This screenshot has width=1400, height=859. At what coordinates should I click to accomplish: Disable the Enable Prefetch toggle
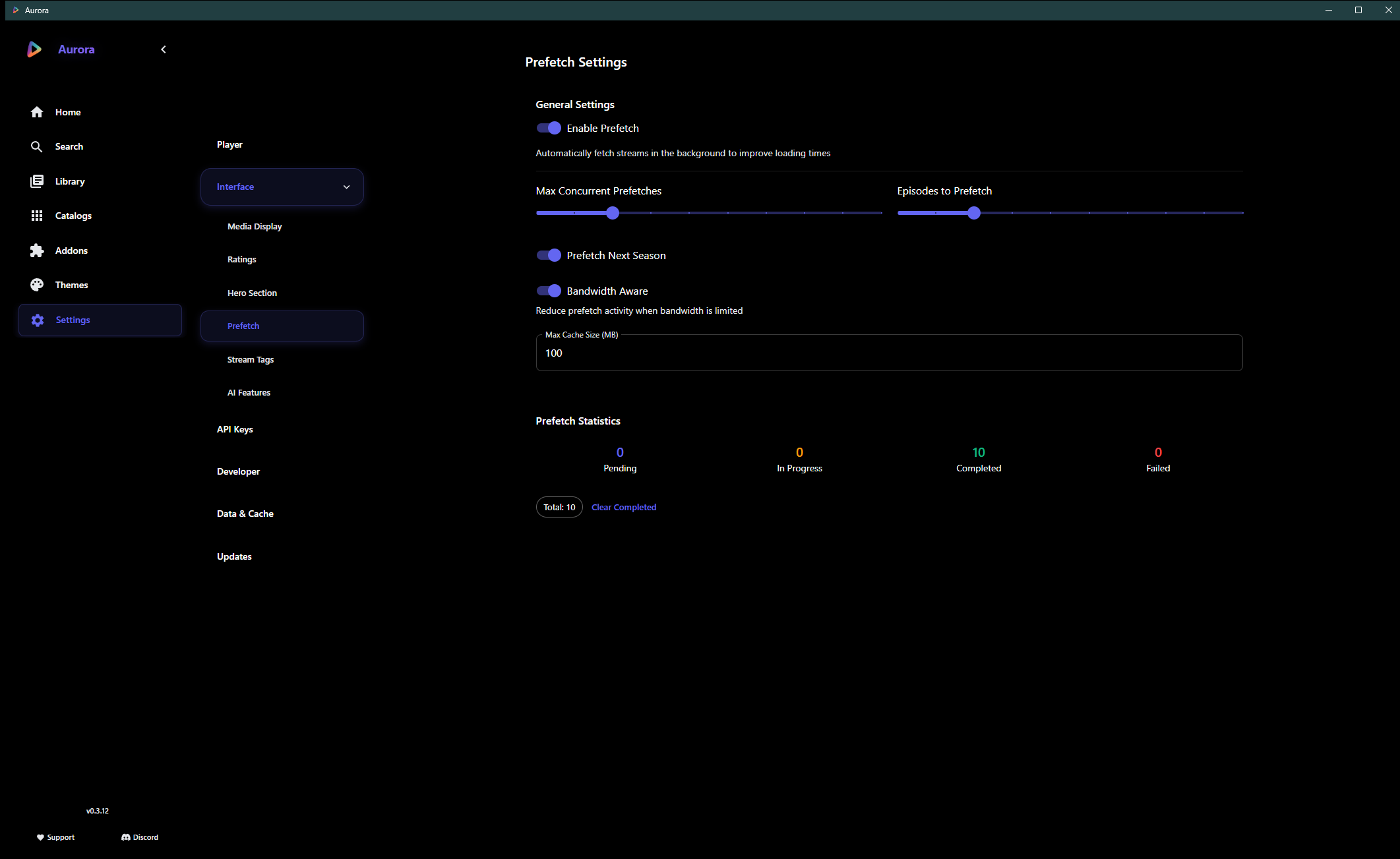[x=548, y=128]
